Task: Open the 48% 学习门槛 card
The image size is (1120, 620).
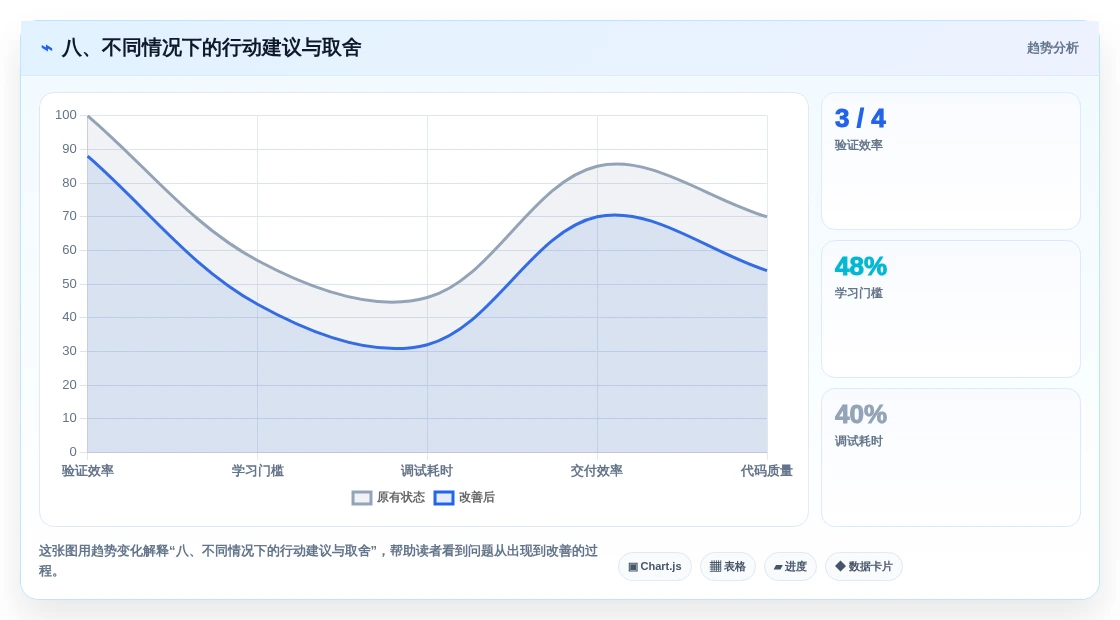Action: click(x=951, y=309)
